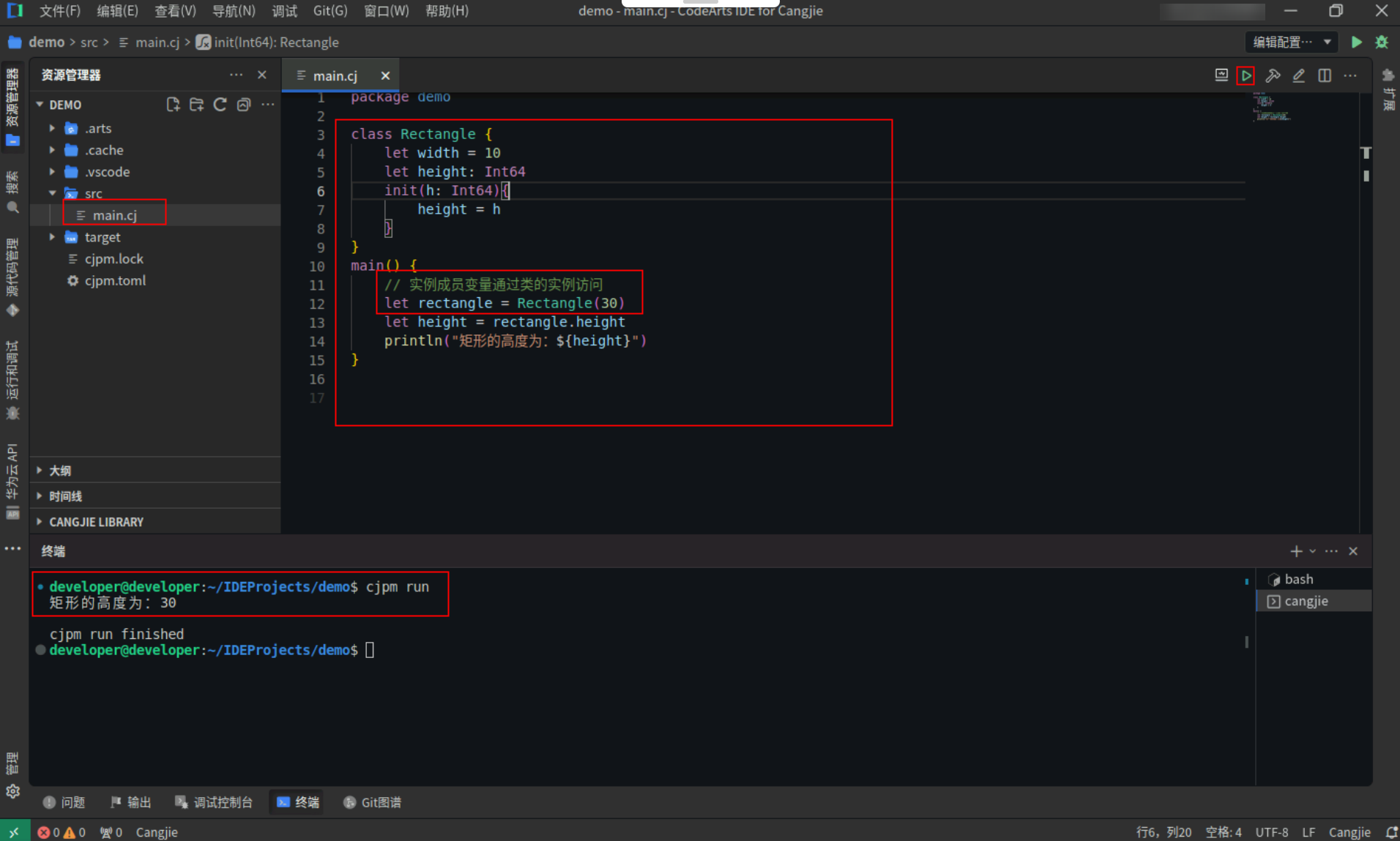The width and height of the screenshot is (1400, 841).
Task: Add a new terminal with plus icon
Action: (1296, 551)
